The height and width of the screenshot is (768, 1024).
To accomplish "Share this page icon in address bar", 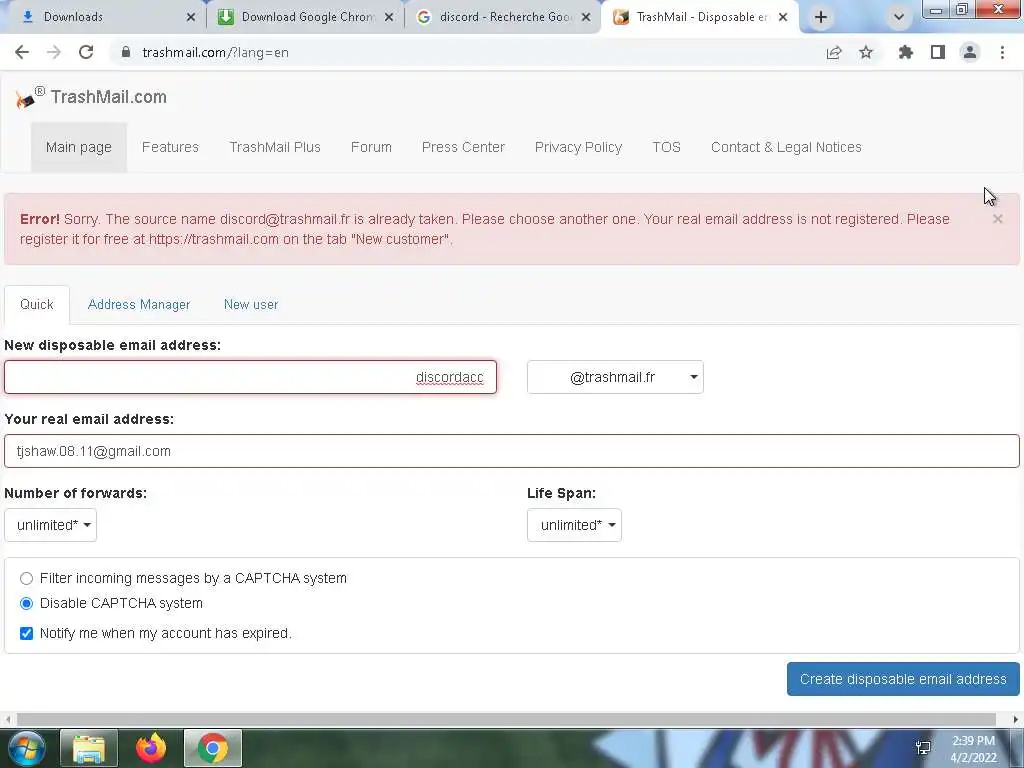I will 834,52.
